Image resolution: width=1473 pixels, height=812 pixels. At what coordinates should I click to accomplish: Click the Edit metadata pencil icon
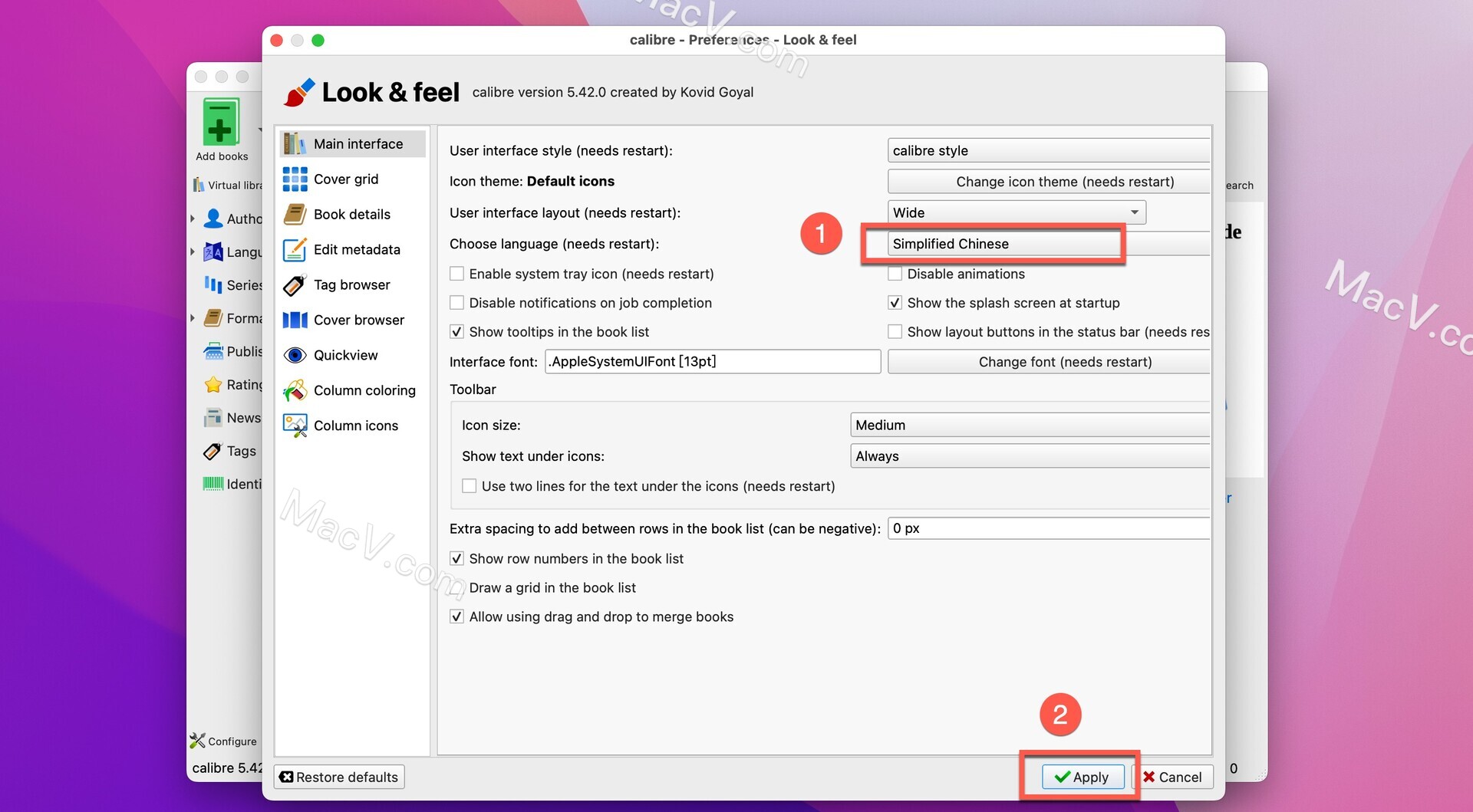tap(295, 249)
